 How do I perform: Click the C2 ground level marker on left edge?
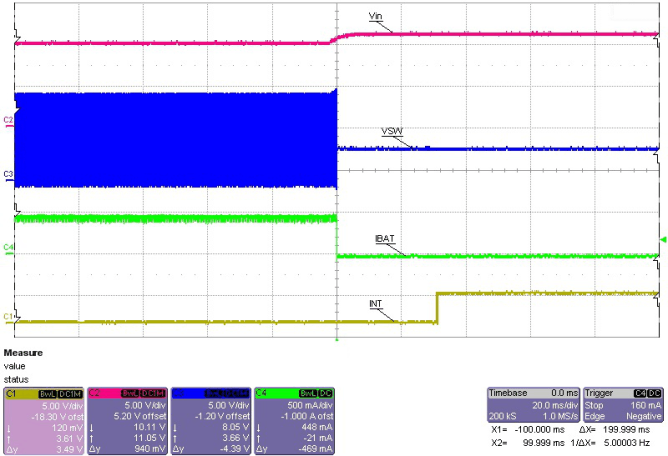tap(8, 120)
